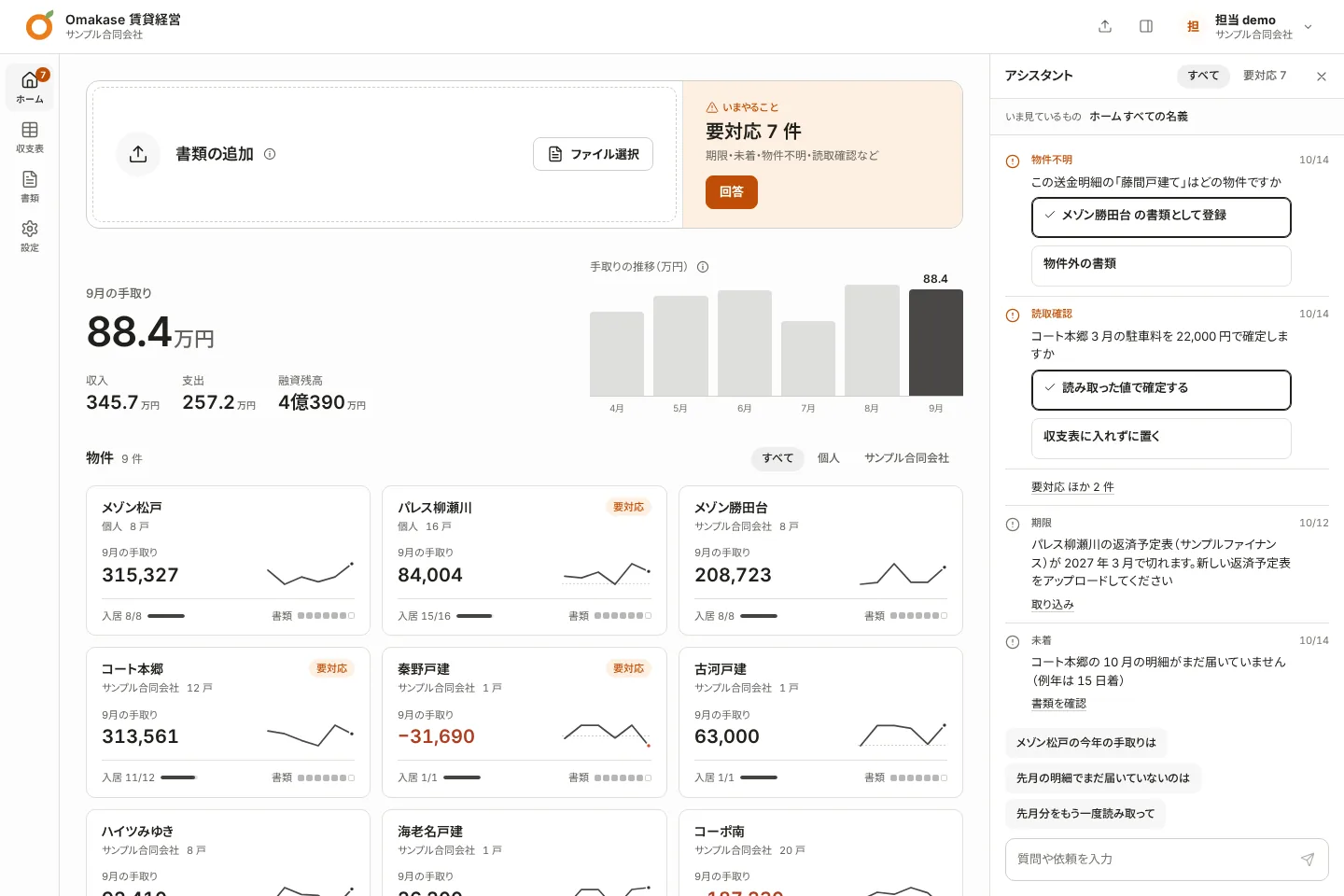Click the orange 回答 button
The image size is (1344, 896).
[x=732, y=192]
